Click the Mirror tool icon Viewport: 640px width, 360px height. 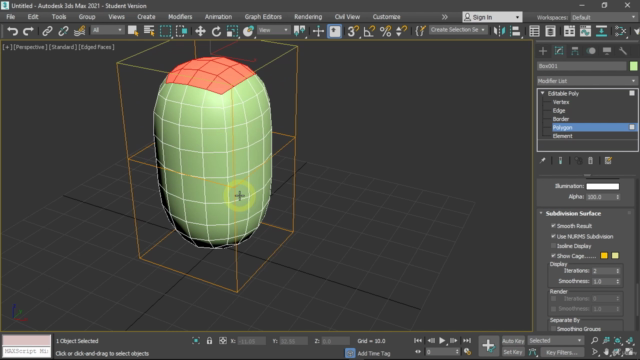(499, 31)
